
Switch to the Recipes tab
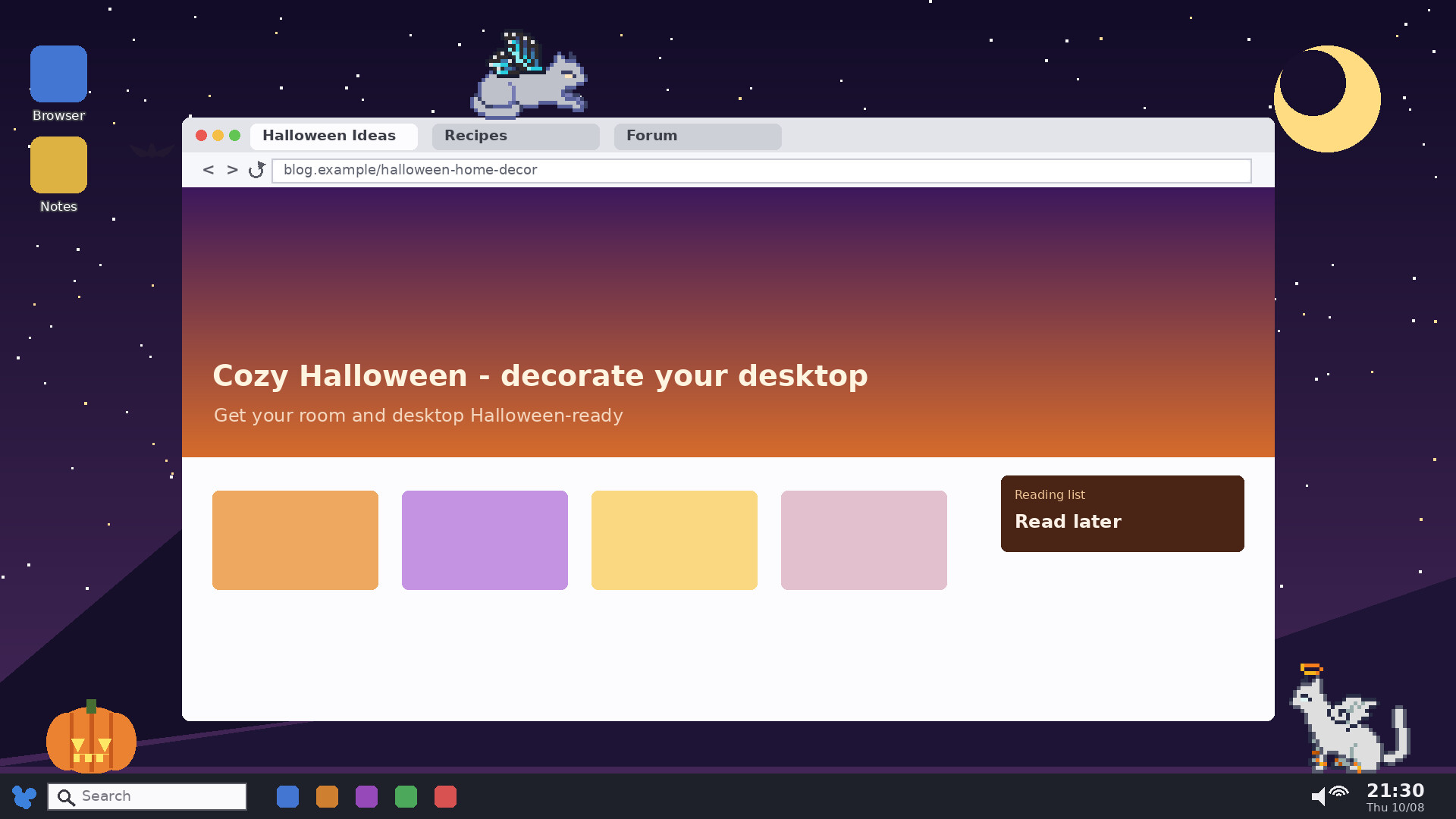516,136
